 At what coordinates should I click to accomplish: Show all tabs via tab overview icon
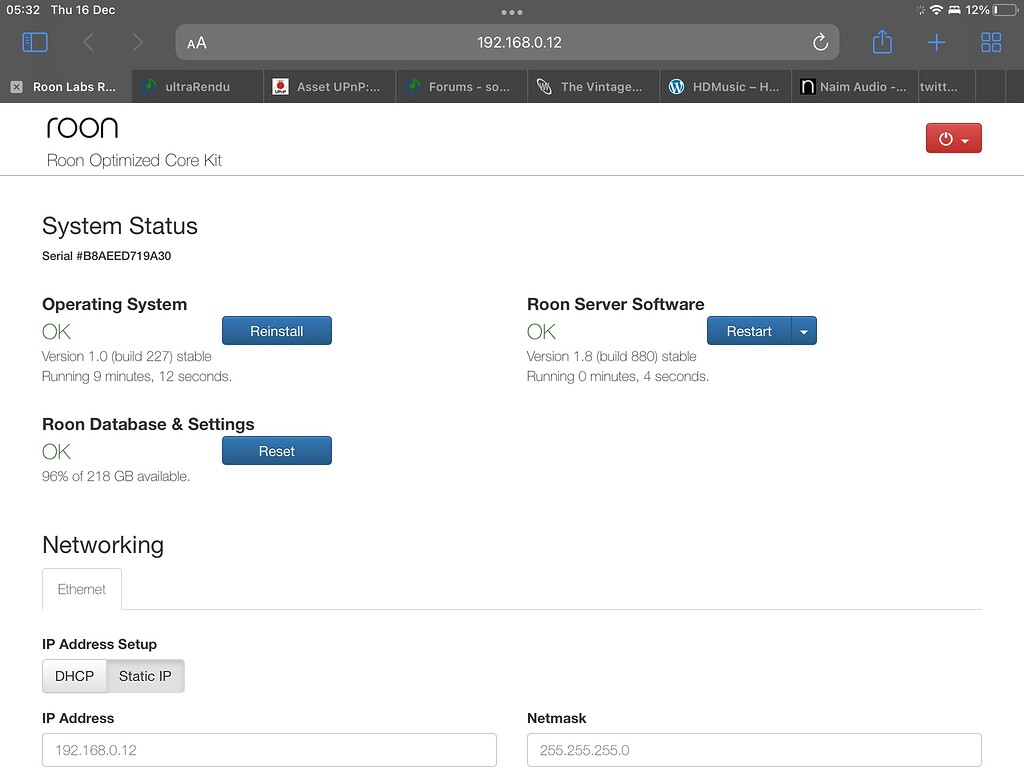tap(991, 42)
